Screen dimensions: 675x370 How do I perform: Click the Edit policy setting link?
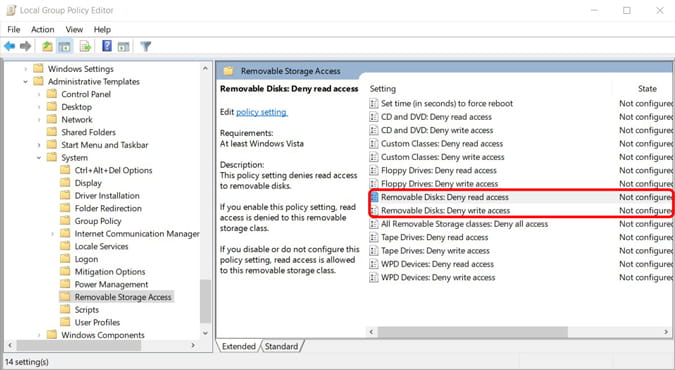pyautogui.click(x=262, y=112)
